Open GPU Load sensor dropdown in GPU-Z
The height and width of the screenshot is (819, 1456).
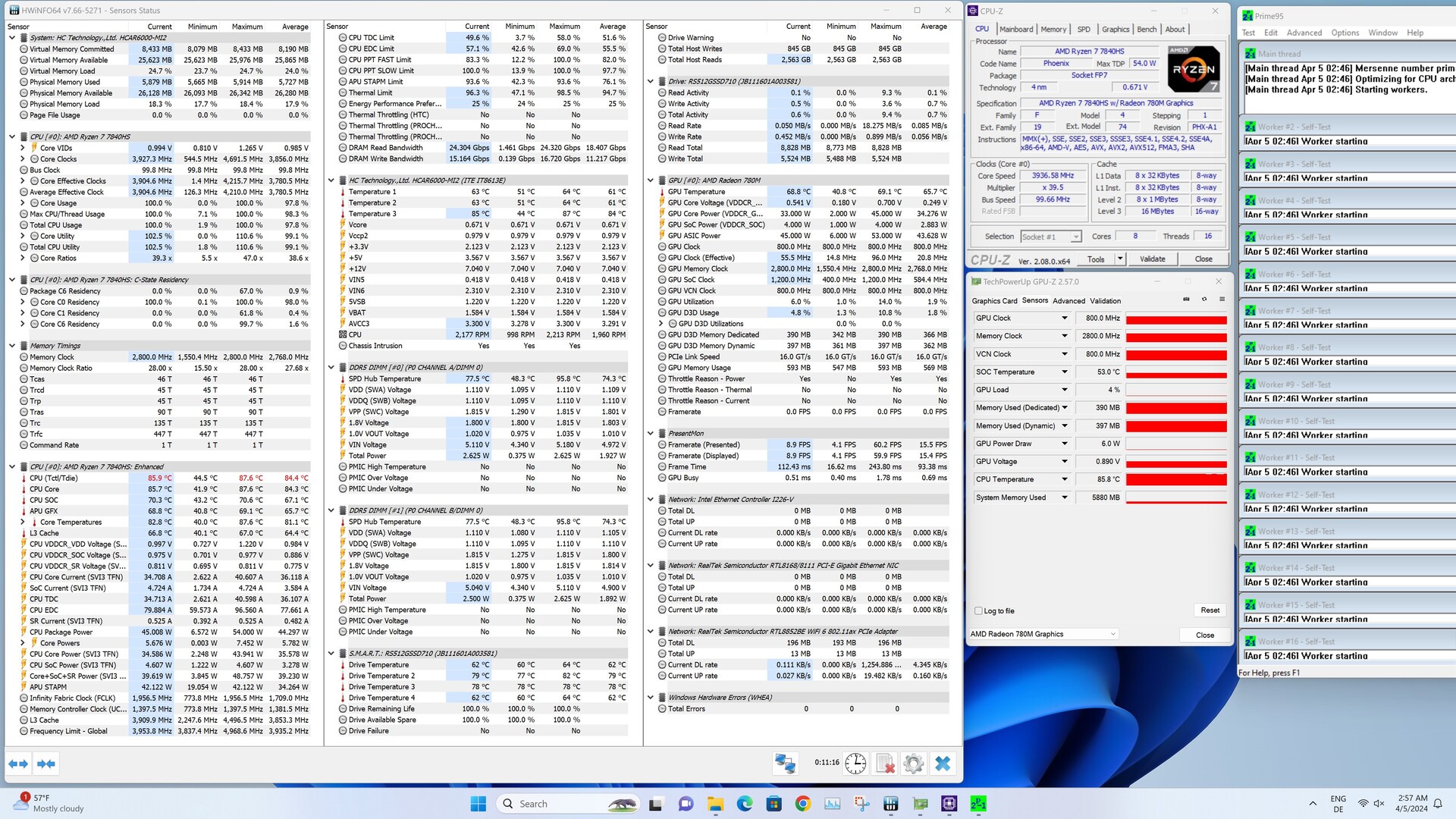coord(1064,390)
